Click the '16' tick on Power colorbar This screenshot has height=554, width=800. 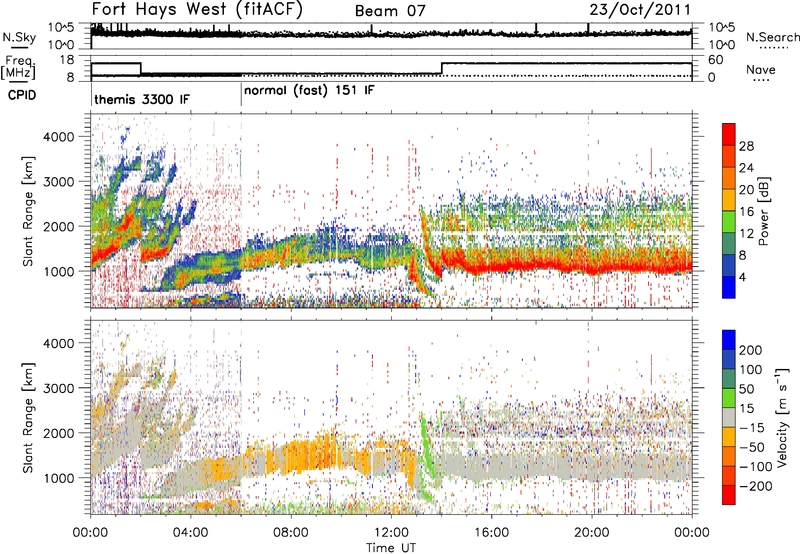(x=746, y=211)
